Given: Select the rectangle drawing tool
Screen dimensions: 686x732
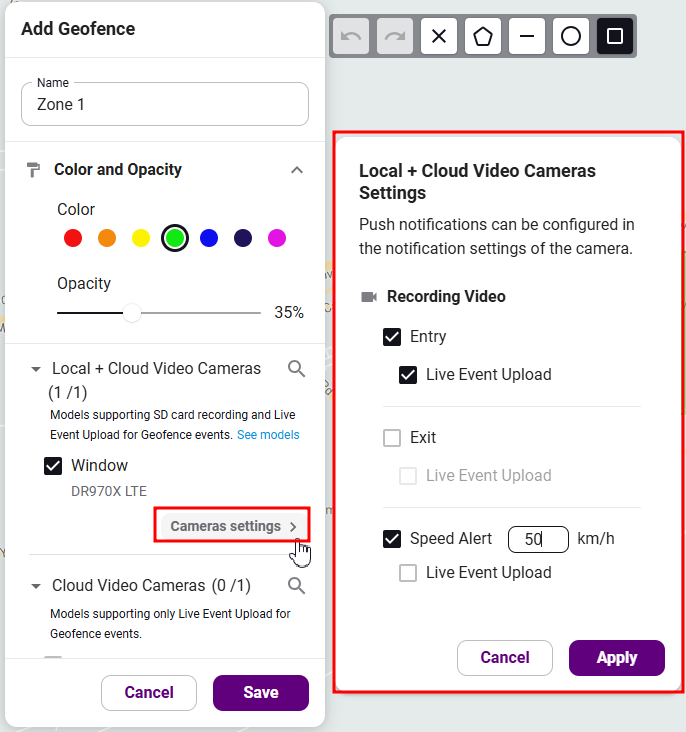Looking at the screenshot, I should (x=615, y=36).
